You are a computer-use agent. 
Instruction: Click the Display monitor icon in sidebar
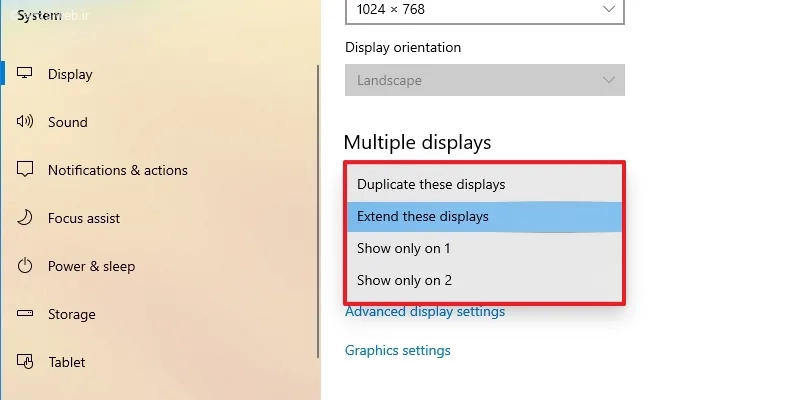pos(26,74)
